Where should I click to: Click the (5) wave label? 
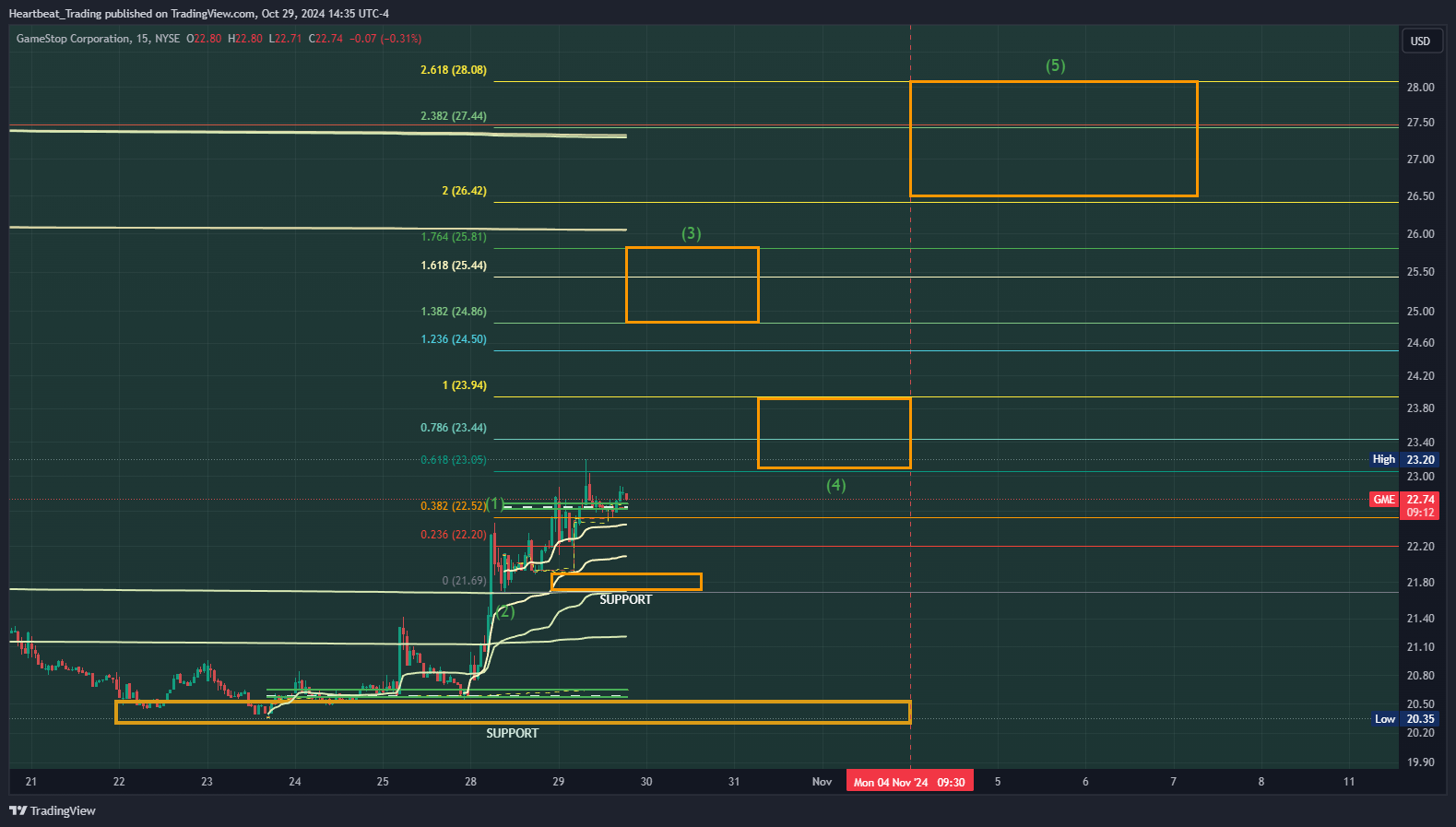tap(1056, 65)
